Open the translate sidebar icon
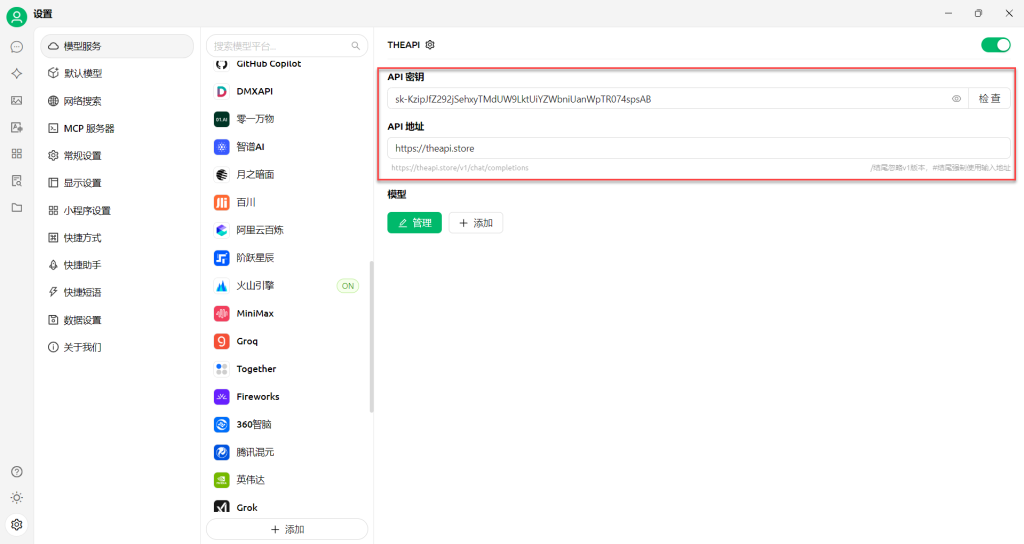Viewport: 1024px width, 544px height. (17, 127)
